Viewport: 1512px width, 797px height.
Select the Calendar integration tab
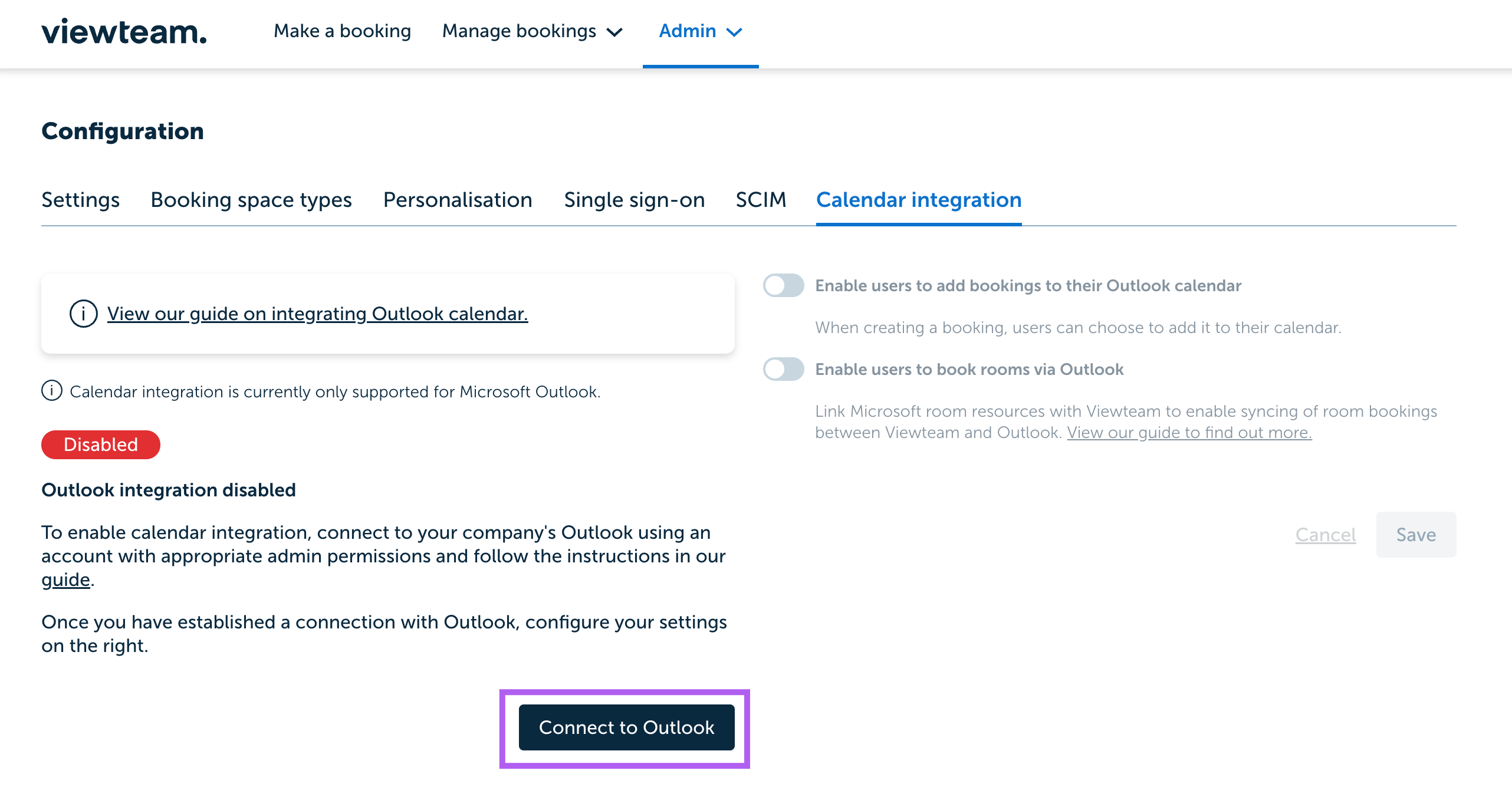(x=919, y=200)
